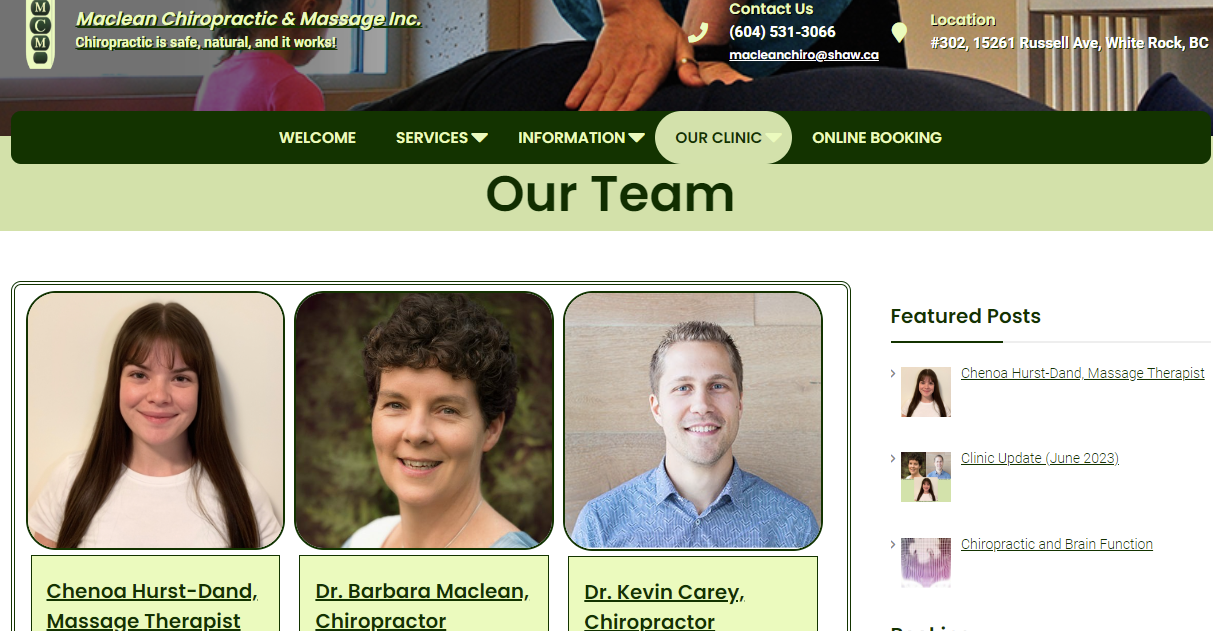The image size is (1213, 631).
Task: Click the MCM clinic logo icon
Action: coord(40,33)
